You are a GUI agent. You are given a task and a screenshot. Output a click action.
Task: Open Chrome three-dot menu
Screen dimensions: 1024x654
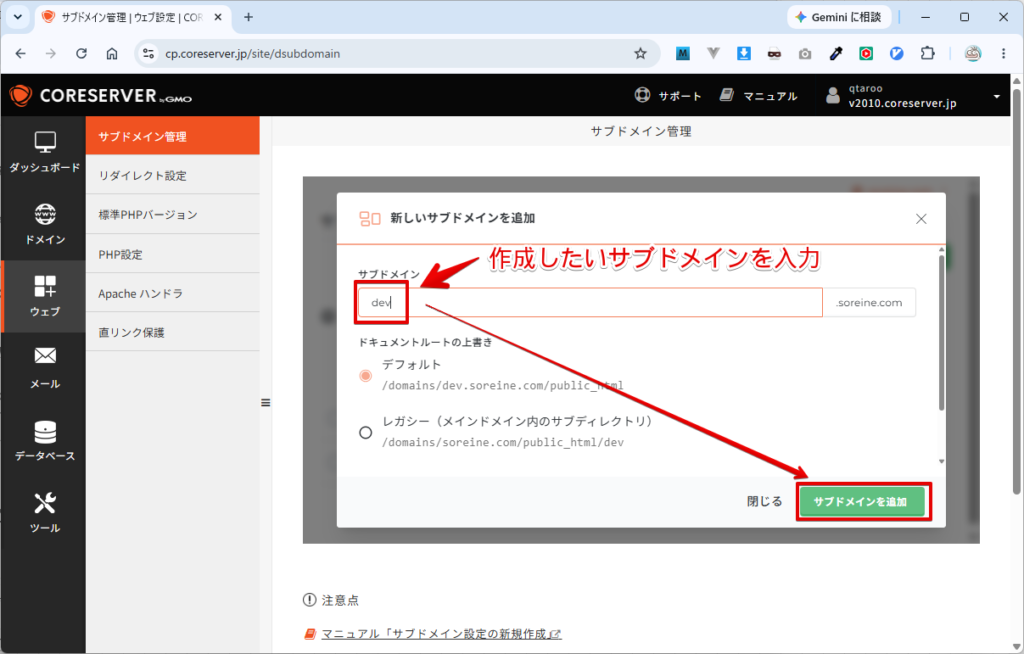coord(1004,54)
